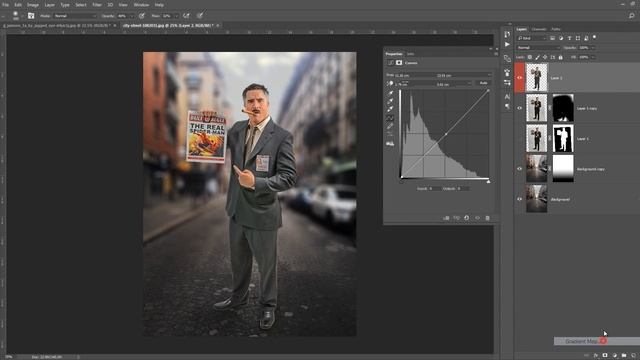Open the Paragraph panel icon
This screenshot has width=640, height=360.
[x=507, y=106]
